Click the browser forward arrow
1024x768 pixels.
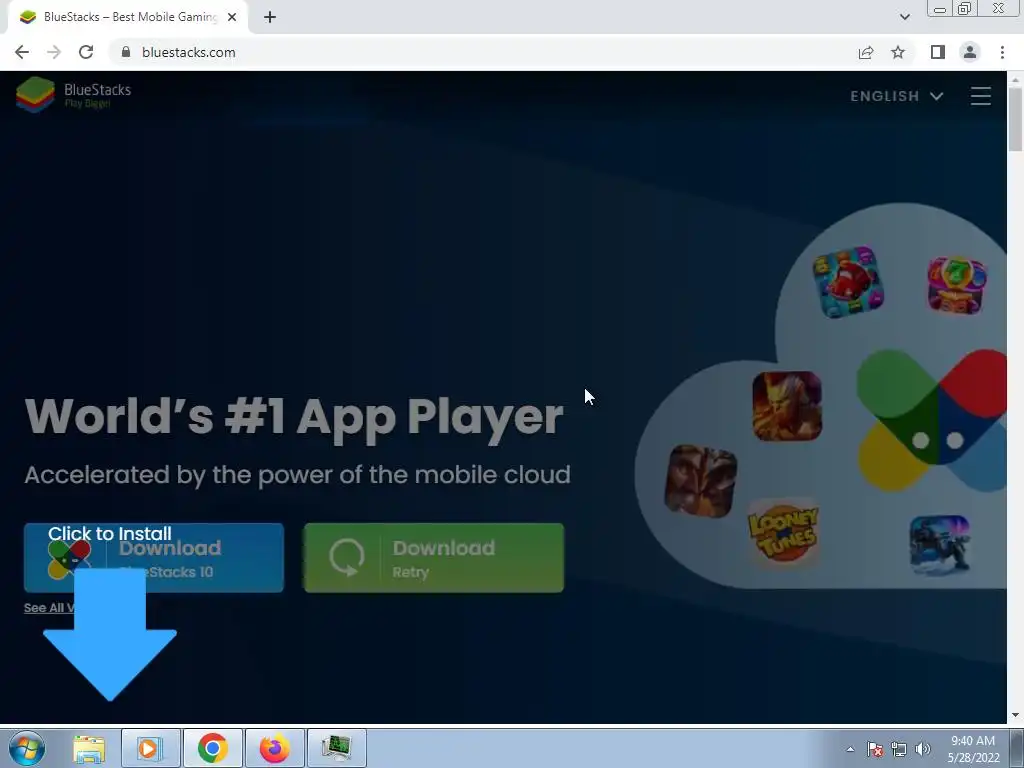pyautogui.click(x=54, y=52)
